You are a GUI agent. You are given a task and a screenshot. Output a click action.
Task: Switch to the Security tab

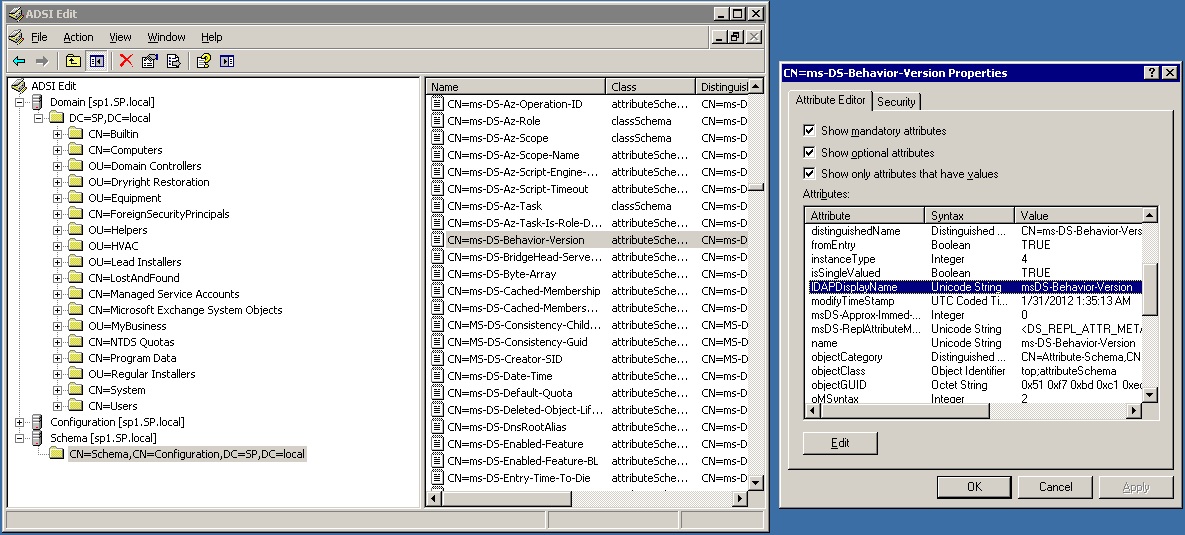(896, 102)
